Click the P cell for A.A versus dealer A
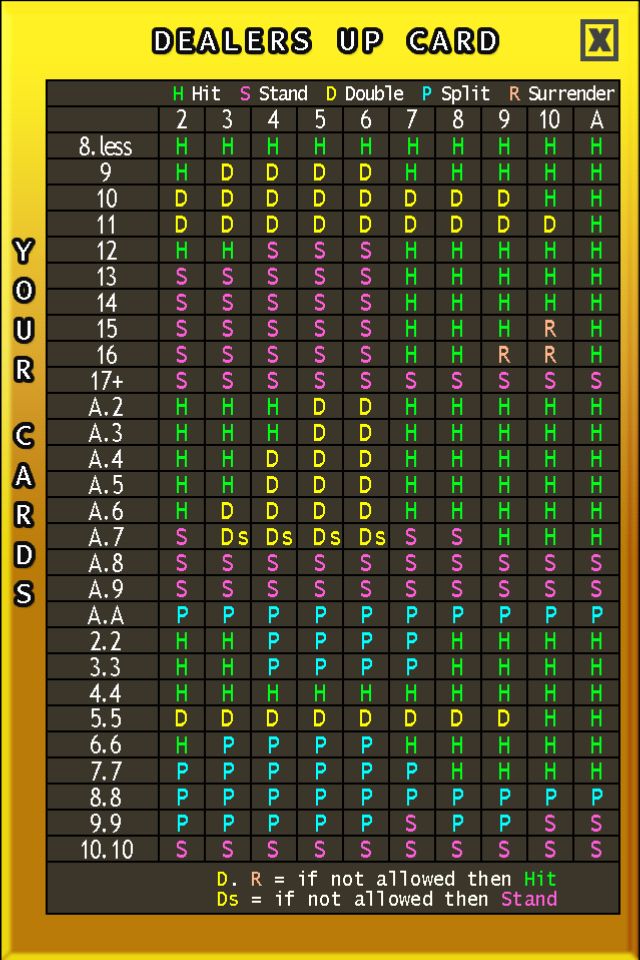 [x=597, y=615]
